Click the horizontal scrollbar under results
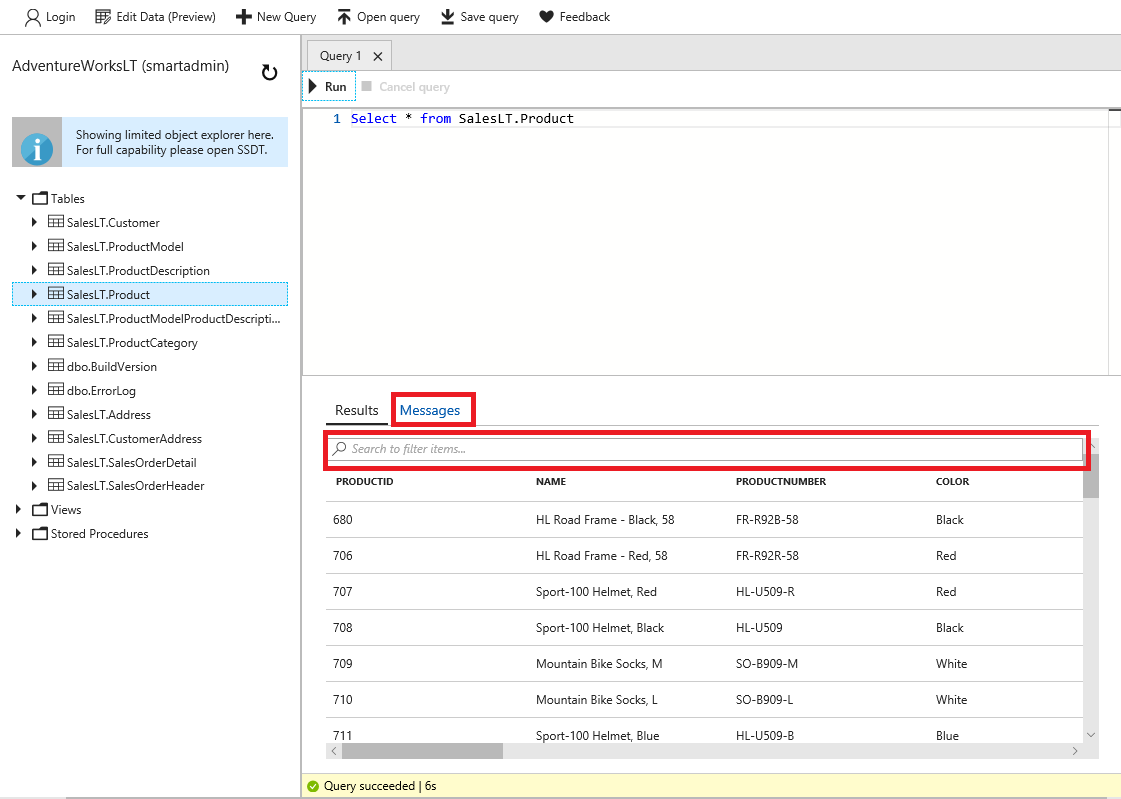The image size is (1121, 799). [x=422, y=750]
